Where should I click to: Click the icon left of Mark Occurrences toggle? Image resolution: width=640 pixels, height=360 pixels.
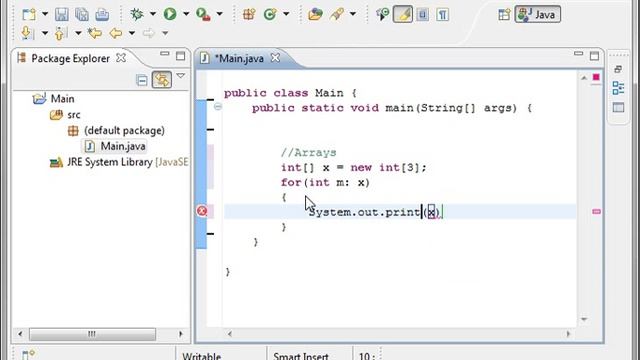382,15
